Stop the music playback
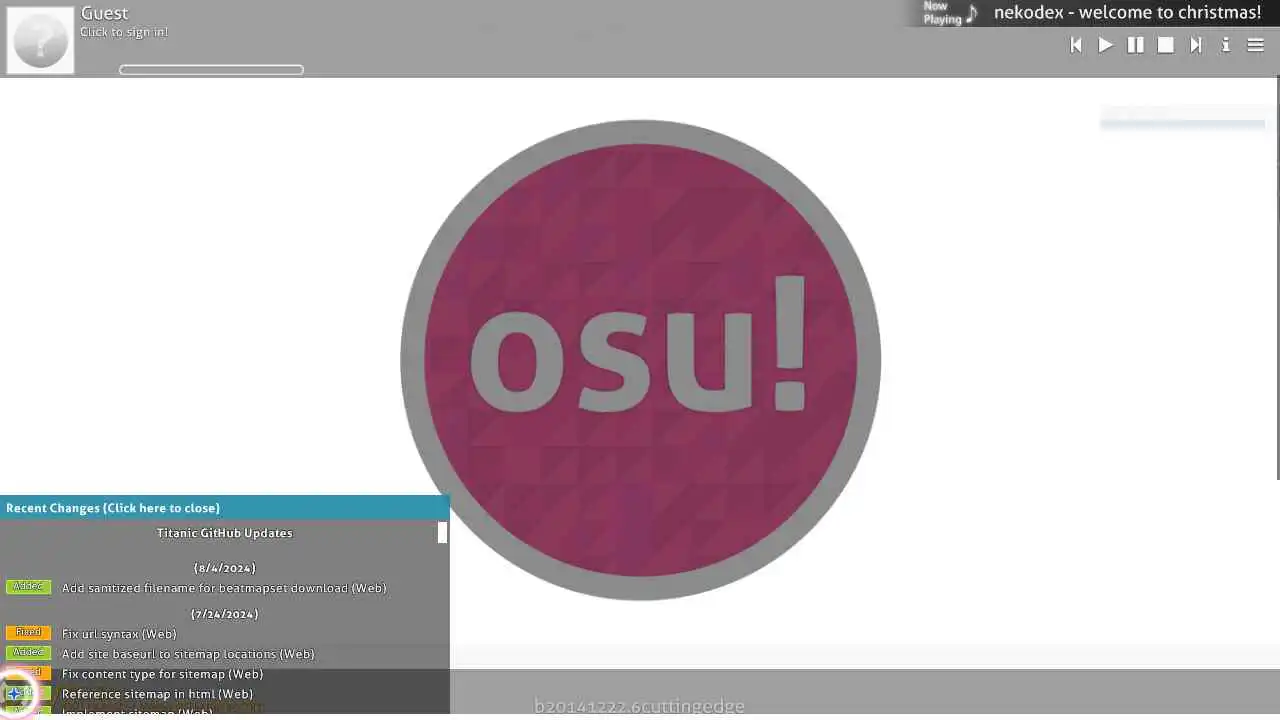Viewport: 1280px width, 720px height. [1166, 45]
